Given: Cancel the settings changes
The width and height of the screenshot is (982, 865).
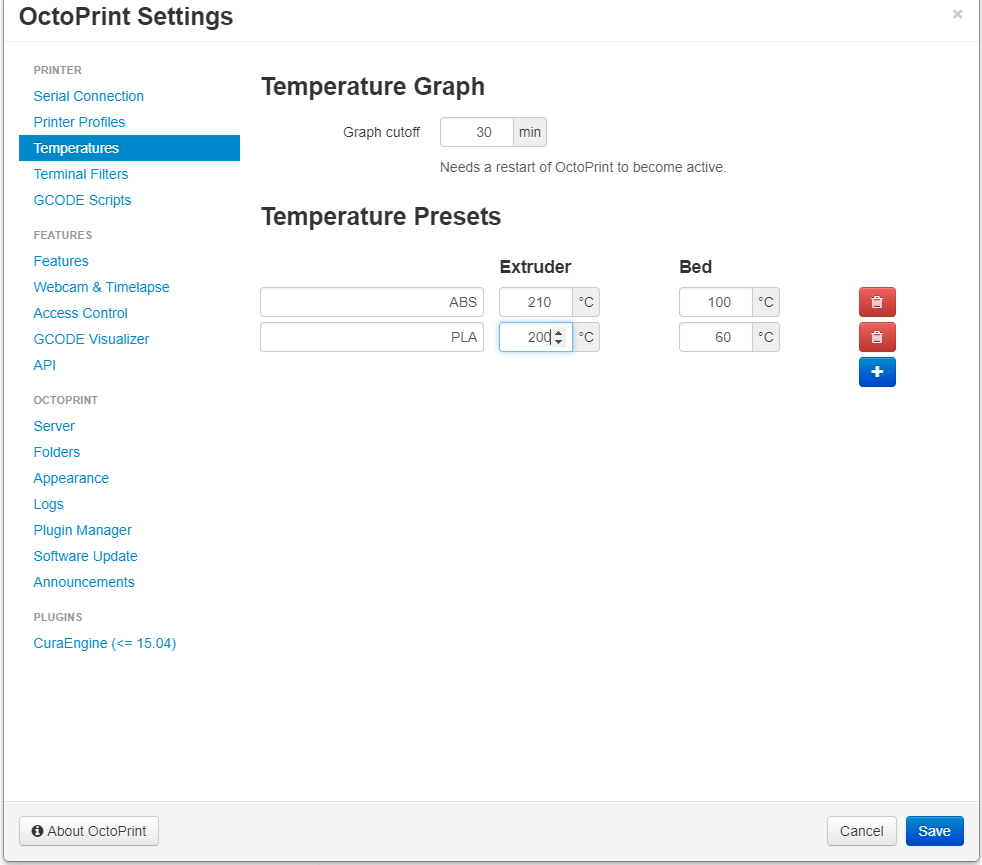Looking at the screenshot, I should coord(861,831).
